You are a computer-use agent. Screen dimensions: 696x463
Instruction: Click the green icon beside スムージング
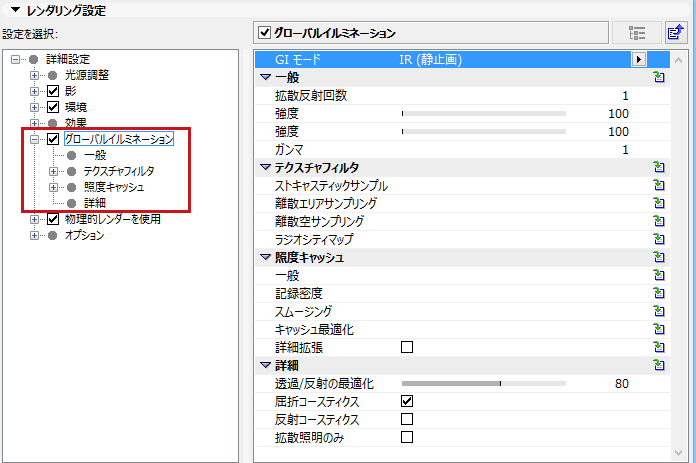(x=659, y=311)
